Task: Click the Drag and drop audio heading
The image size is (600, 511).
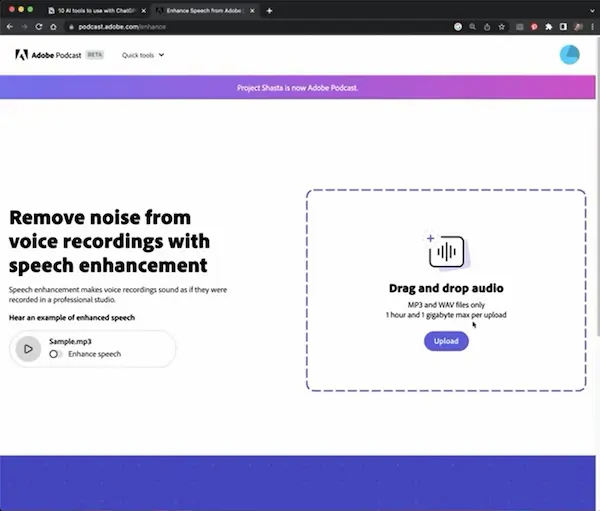Action: pos(446,288)
